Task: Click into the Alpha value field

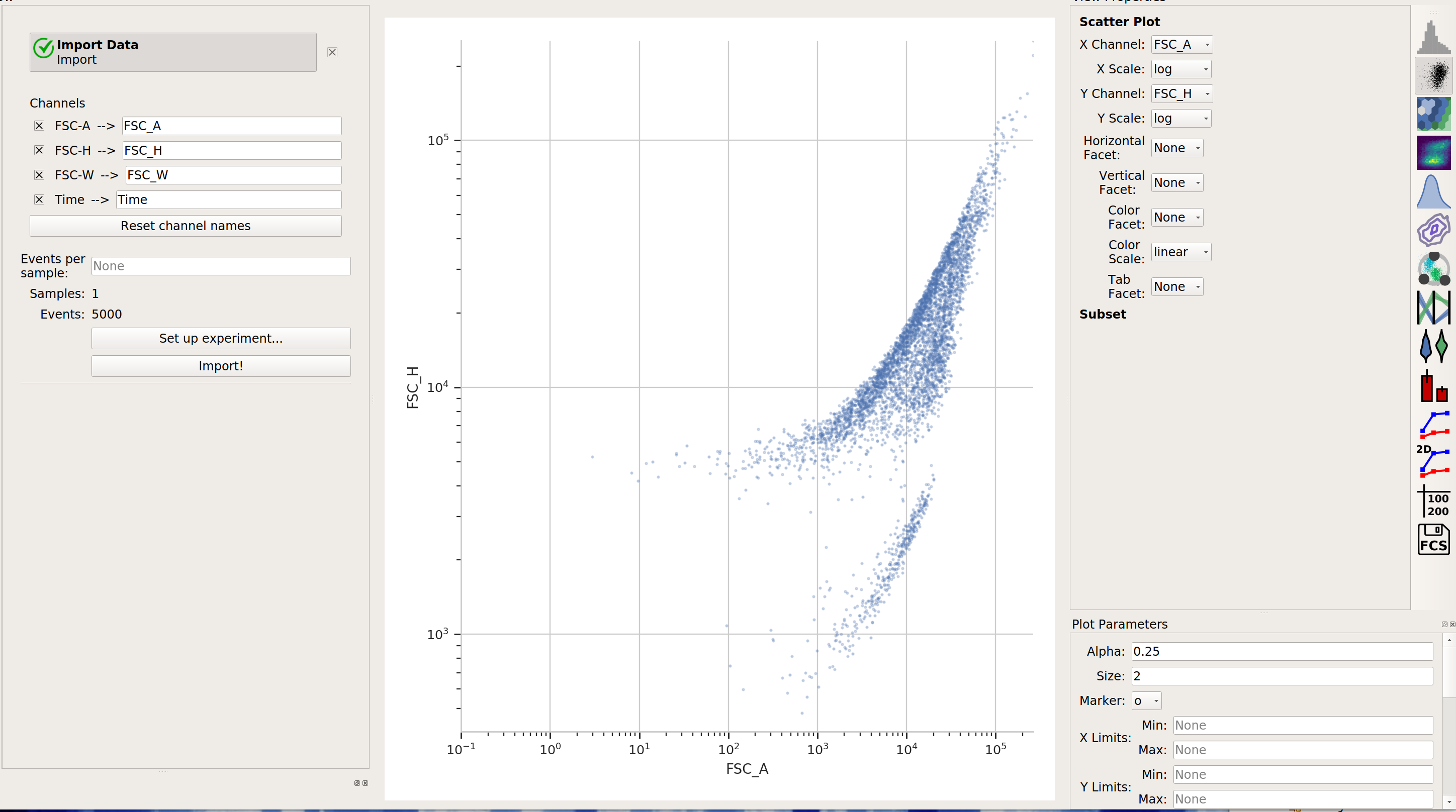Action: click(x=1282, y=652)
